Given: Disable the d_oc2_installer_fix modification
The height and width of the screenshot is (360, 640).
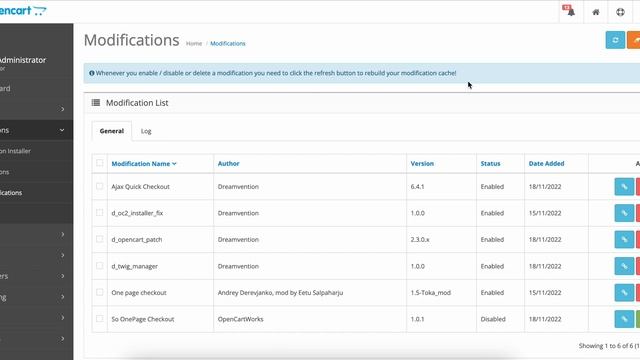Looking at the screenshot, I should 638,213.
